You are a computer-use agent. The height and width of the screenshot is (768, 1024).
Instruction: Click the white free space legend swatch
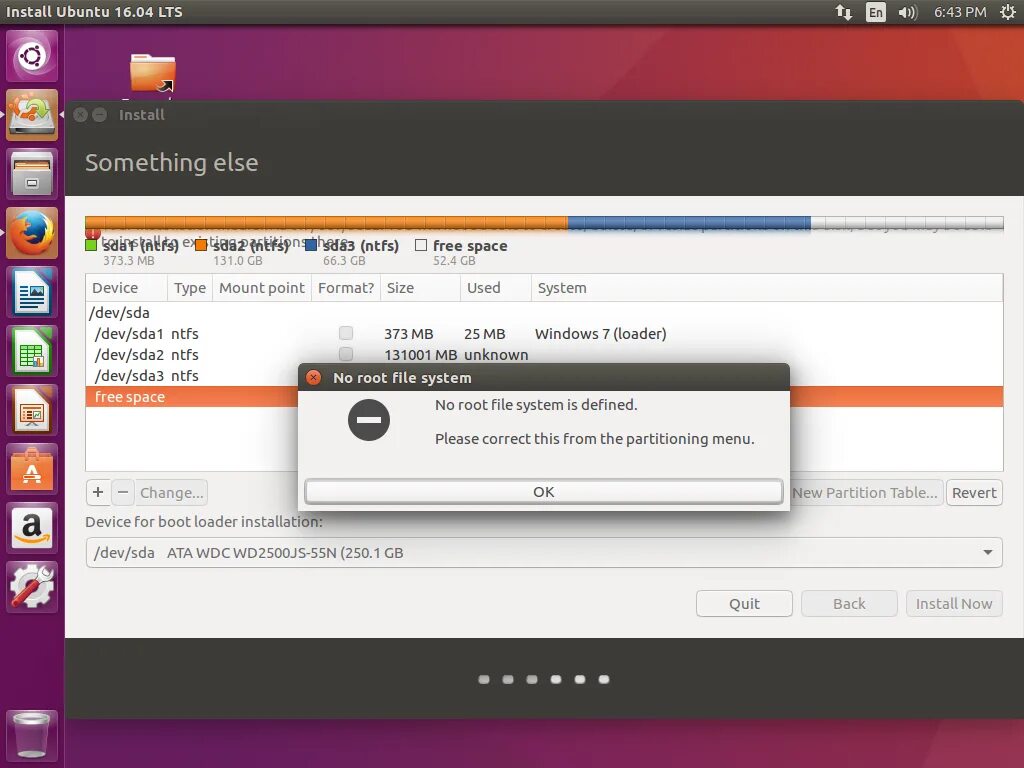(421, 245)
